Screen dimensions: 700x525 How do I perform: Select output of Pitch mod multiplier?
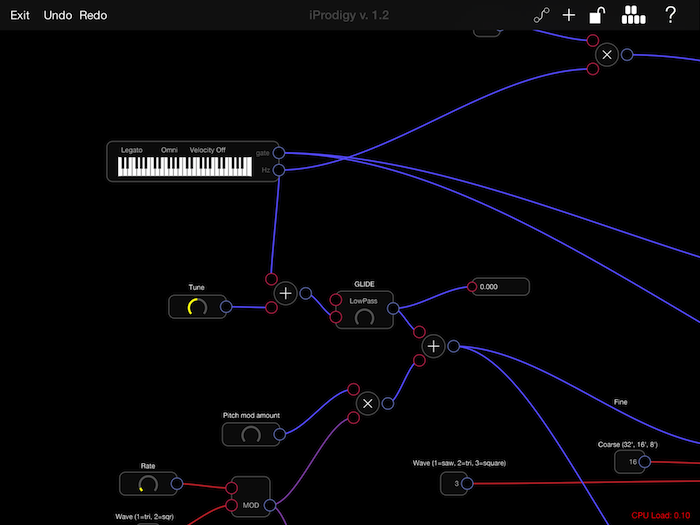click(388, 404)
